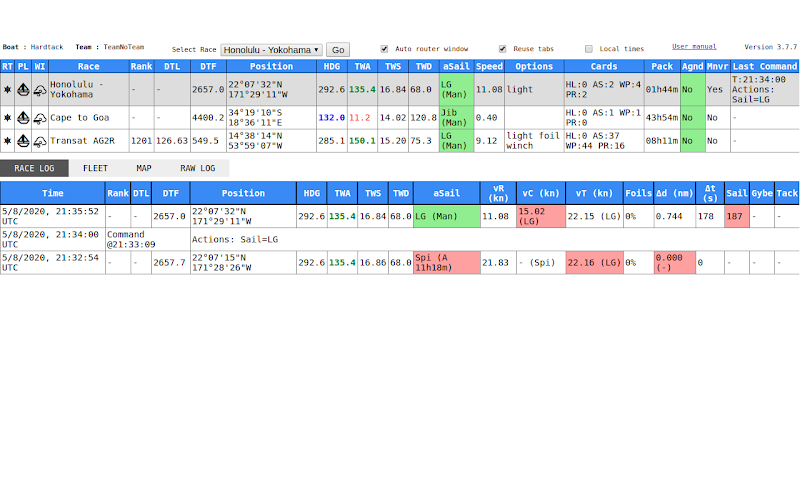Click the weather cloud icon for Transat AG2R
The image size is (800, 500).
point(40,141)
